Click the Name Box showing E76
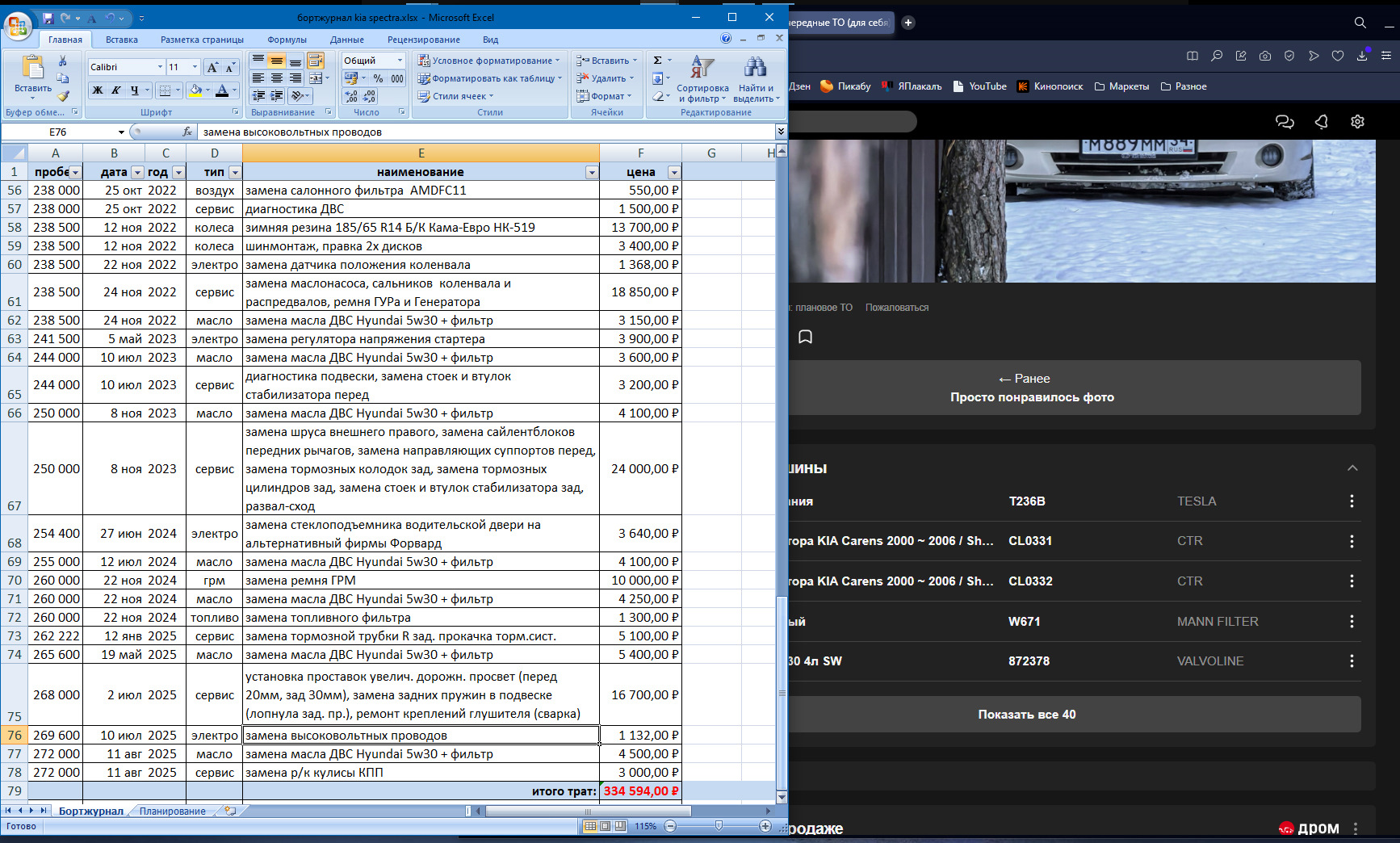 click(58, 132)
